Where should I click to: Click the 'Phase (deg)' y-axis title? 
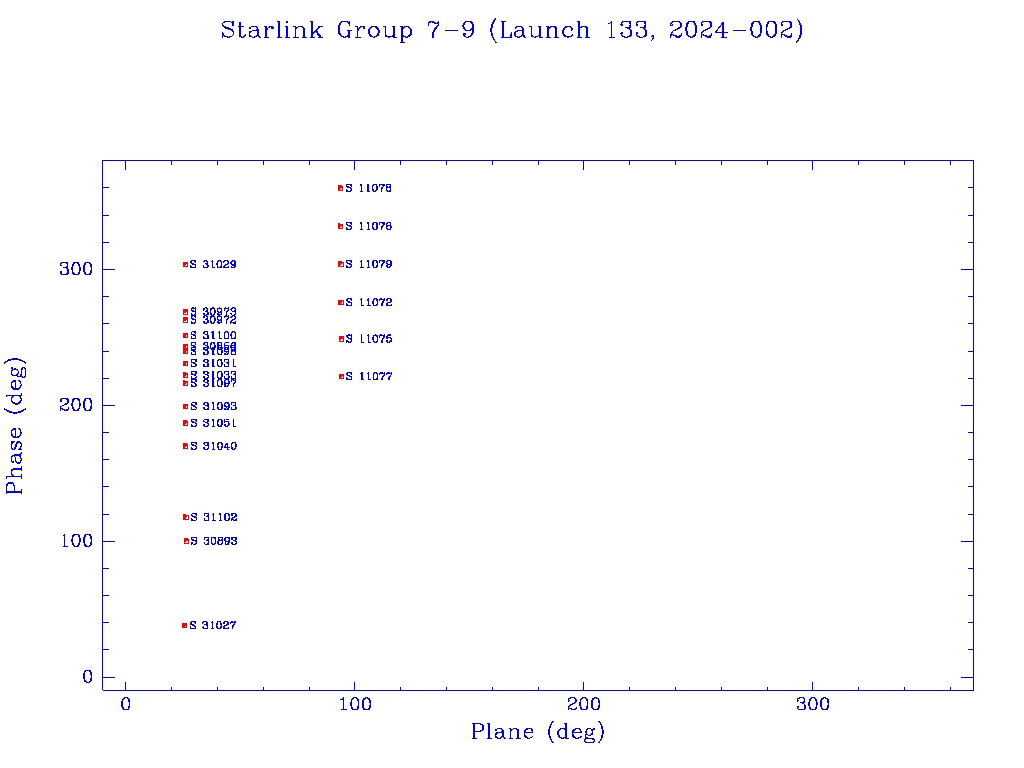click(x=16, y=425)
